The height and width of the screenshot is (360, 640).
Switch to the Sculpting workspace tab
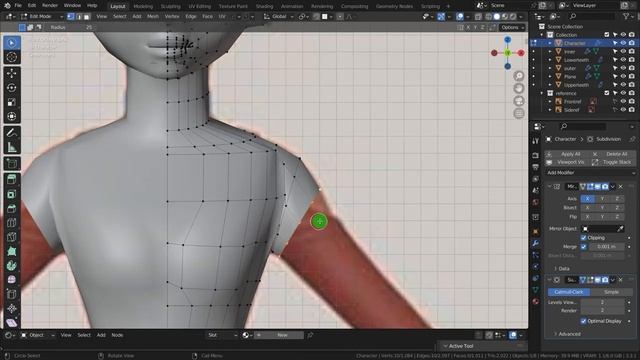point(170,6)
